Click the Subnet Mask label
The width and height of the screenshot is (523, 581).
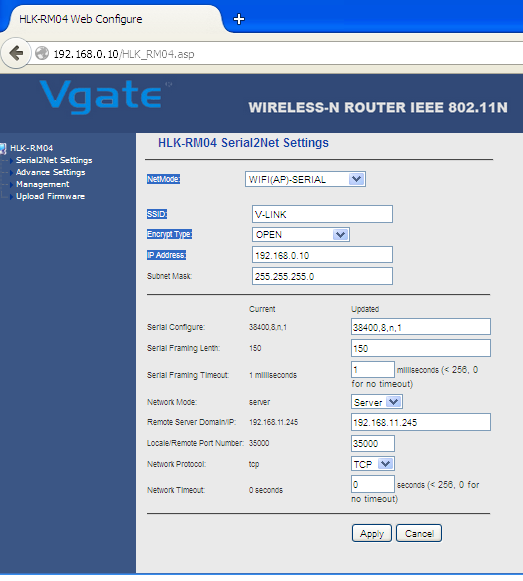pos(169,276)
